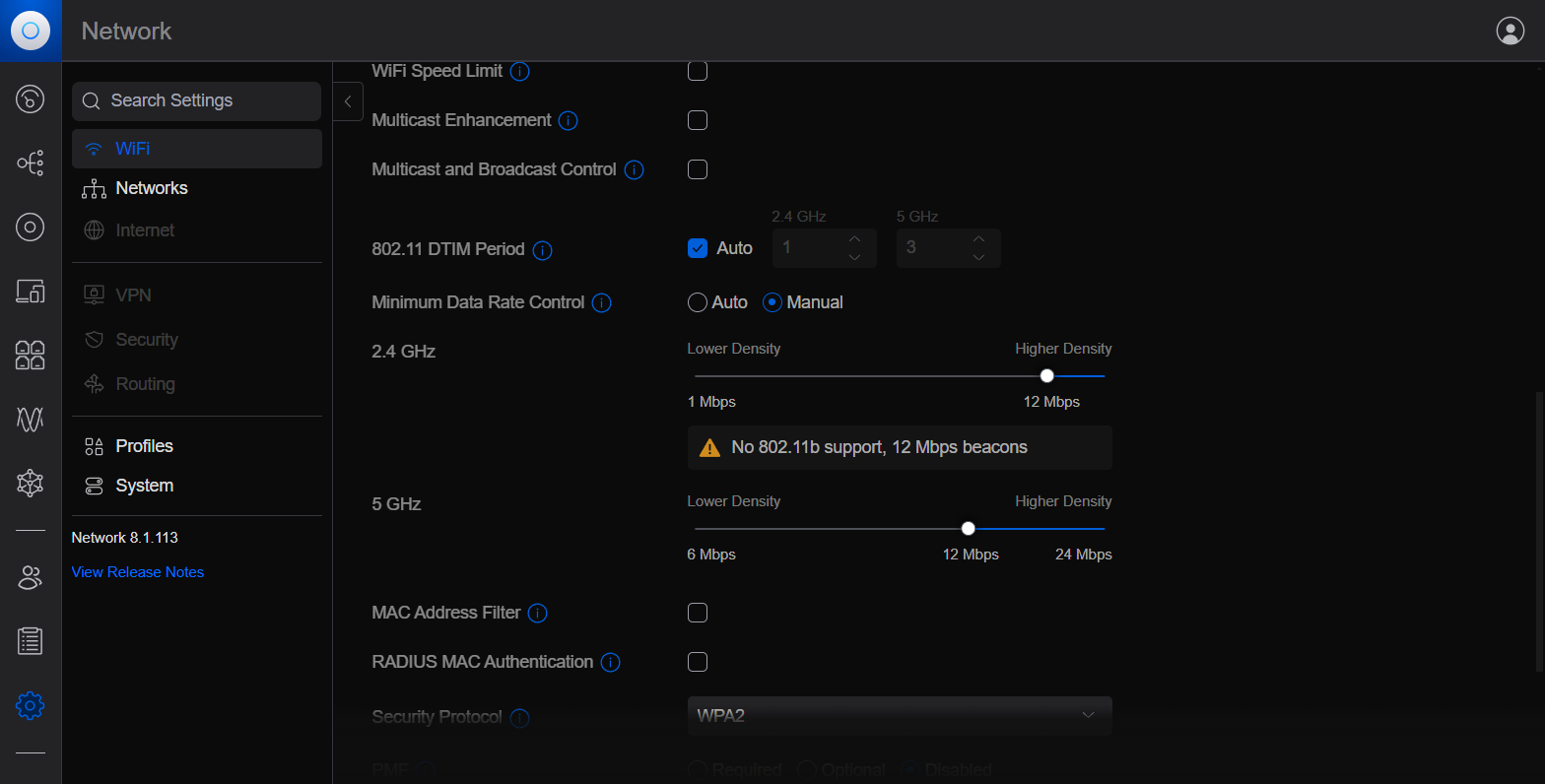Select Auto for Minimum Data Rate Control
The image size is (1545, 784).
(698, 302)
